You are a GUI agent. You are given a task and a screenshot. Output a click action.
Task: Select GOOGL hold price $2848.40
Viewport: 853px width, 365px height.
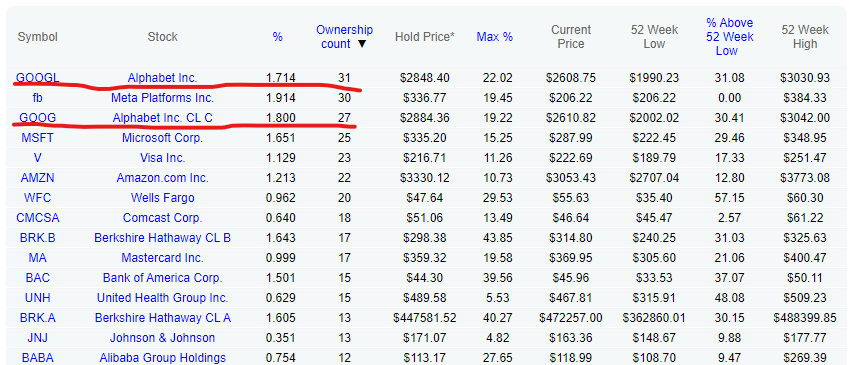coord(425,78)
